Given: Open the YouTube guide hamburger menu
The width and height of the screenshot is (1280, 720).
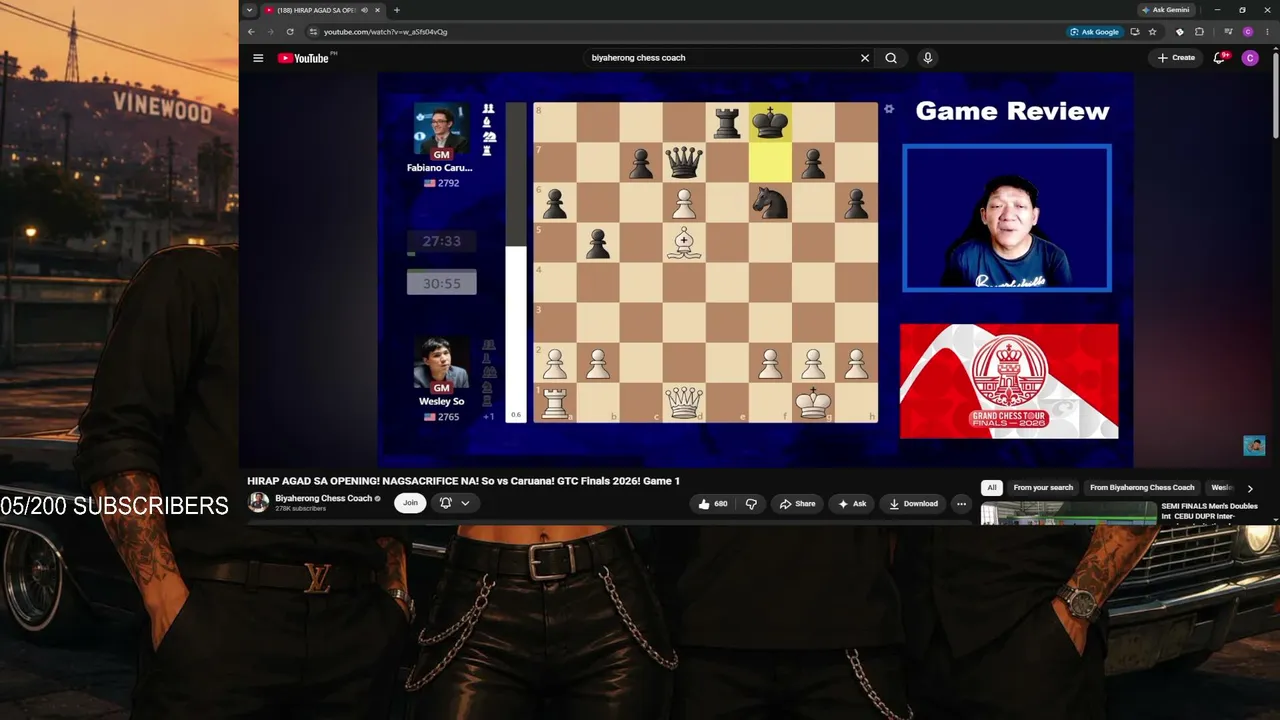Looking at the screenshot, I should (x=258, y=58).
